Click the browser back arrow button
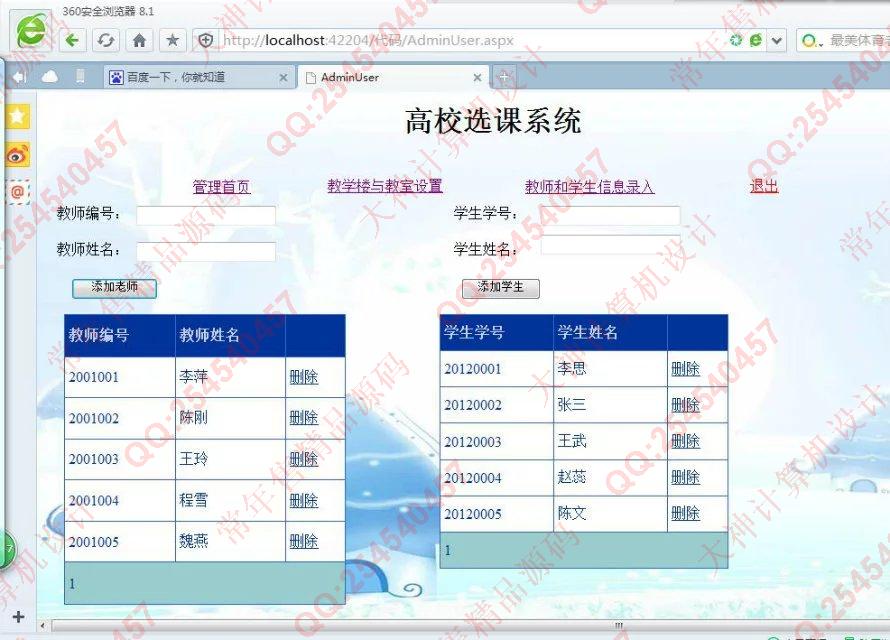890x640 pixels. (x=72, y=40)
